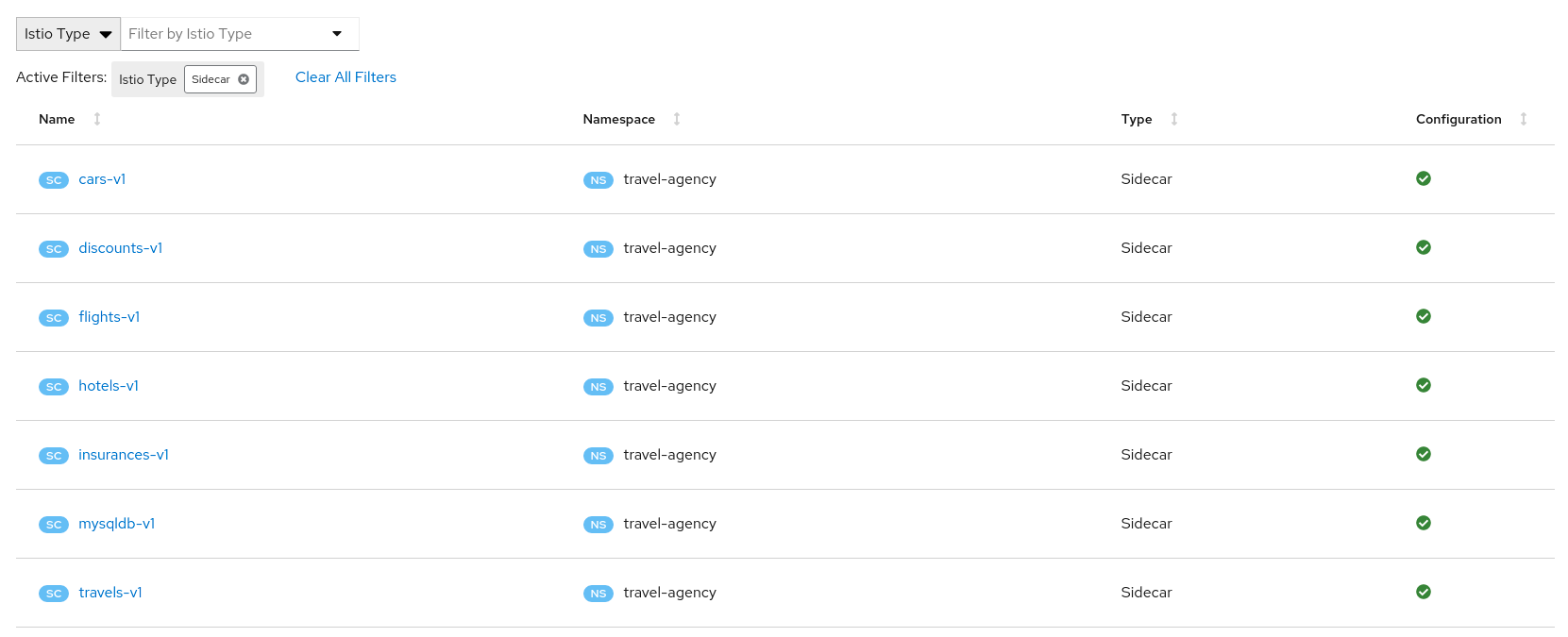Open the insurances-v1 sidecar config

pyautogui.click(x=124, y=455)
